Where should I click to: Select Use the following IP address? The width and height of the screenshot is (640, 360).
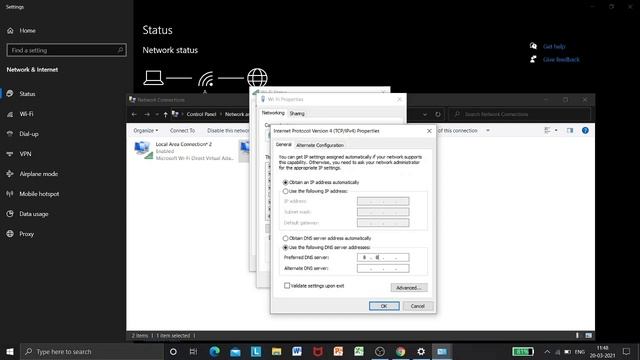pos(285,191)
